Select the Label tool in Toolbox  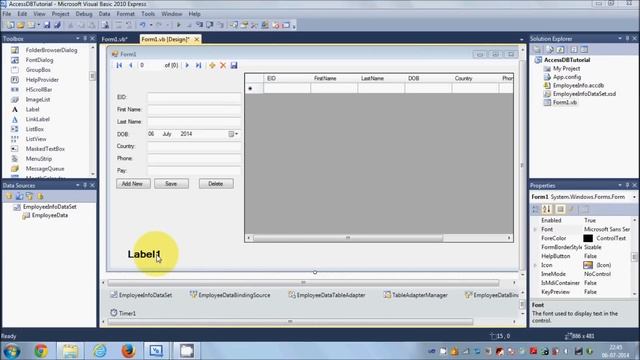(x=32, y=109)
